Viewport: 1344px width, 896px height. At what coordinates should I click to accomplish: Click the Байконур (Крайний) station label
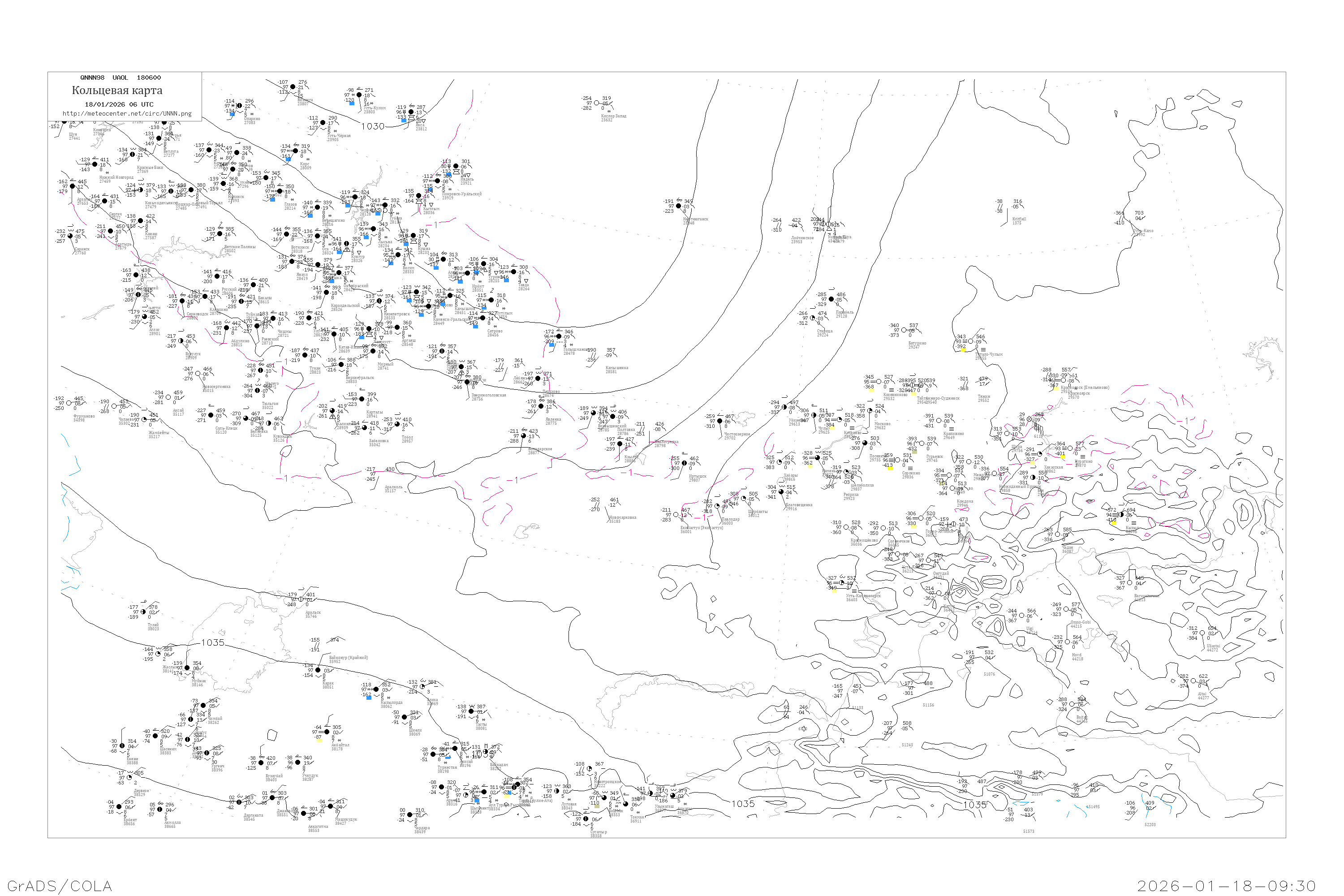click(x=348, y=658)
